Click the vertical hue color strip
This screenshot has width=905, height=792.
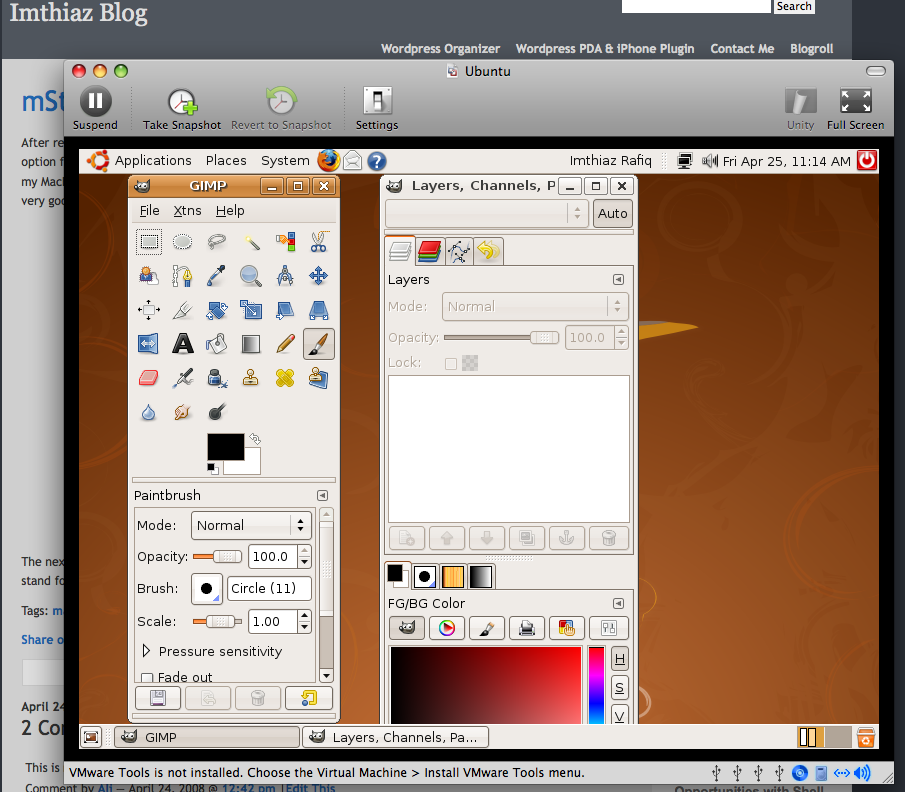(596, 685)
